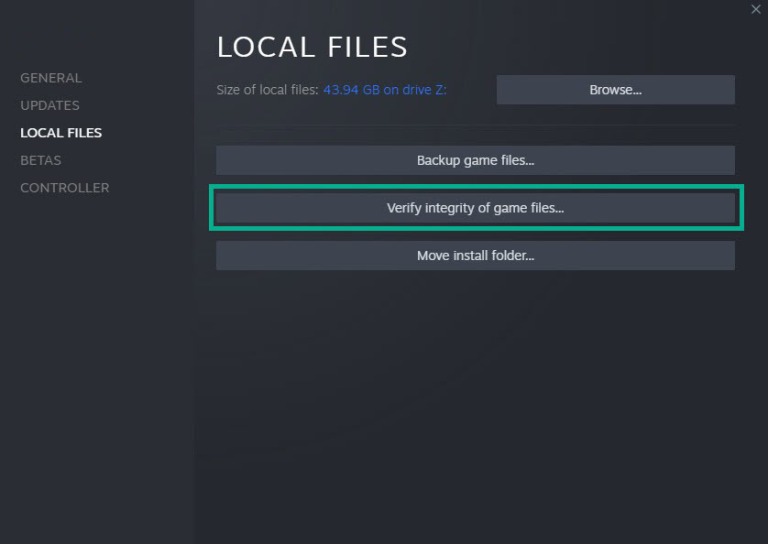
Task: Click the "Size of local files:" label
Action: [x=267, y=90]
